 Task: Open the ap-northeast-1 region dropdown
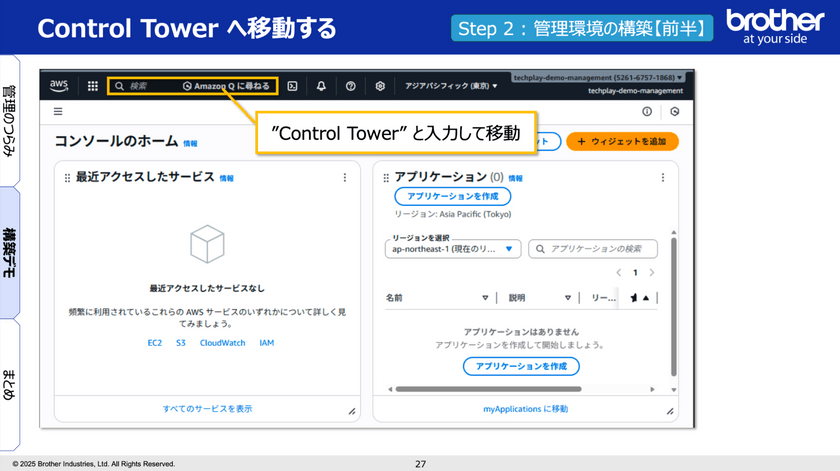(453, 249)
